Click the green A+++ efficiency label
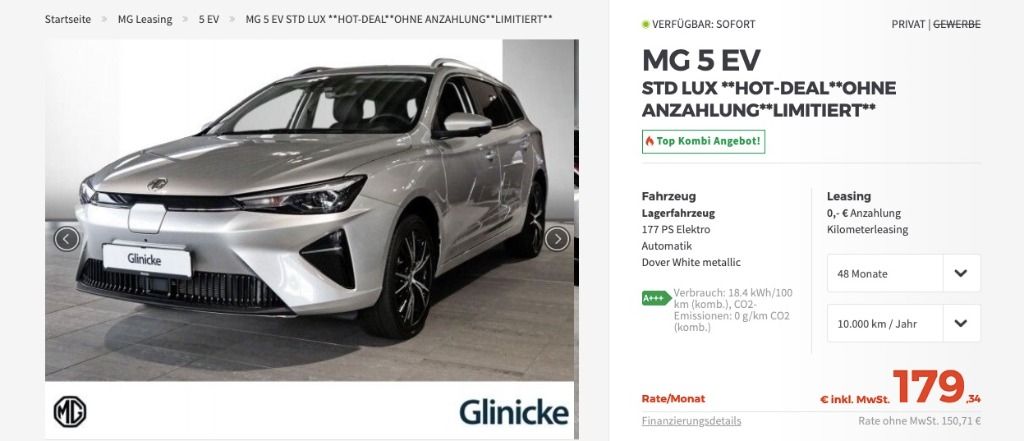1024x441 pixels. (x=656, y=299)
